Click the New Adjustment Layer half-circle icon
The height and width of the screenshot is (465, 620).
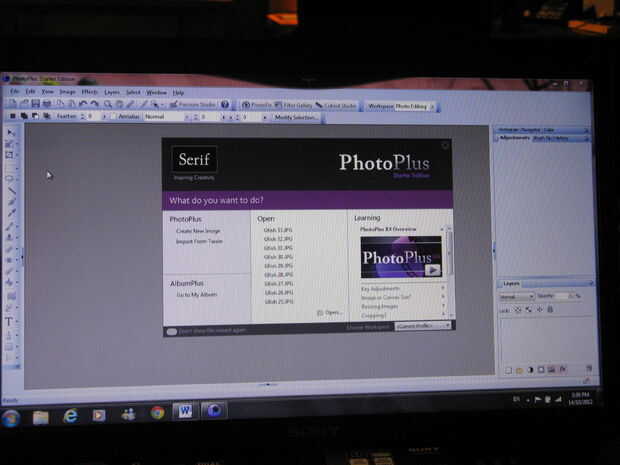[530, 370]
